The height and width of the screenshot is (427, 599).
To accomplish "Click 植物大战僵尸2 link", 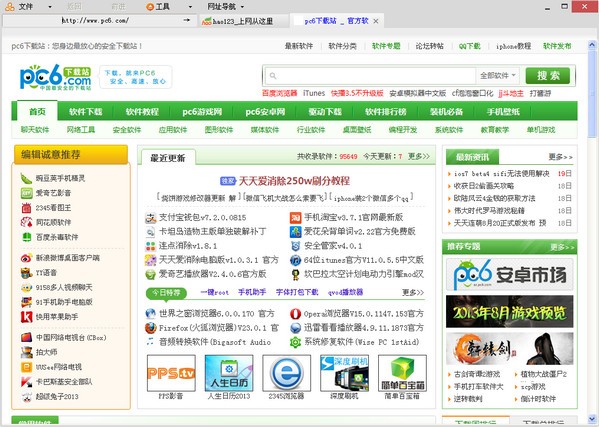I will pos(544,374).
